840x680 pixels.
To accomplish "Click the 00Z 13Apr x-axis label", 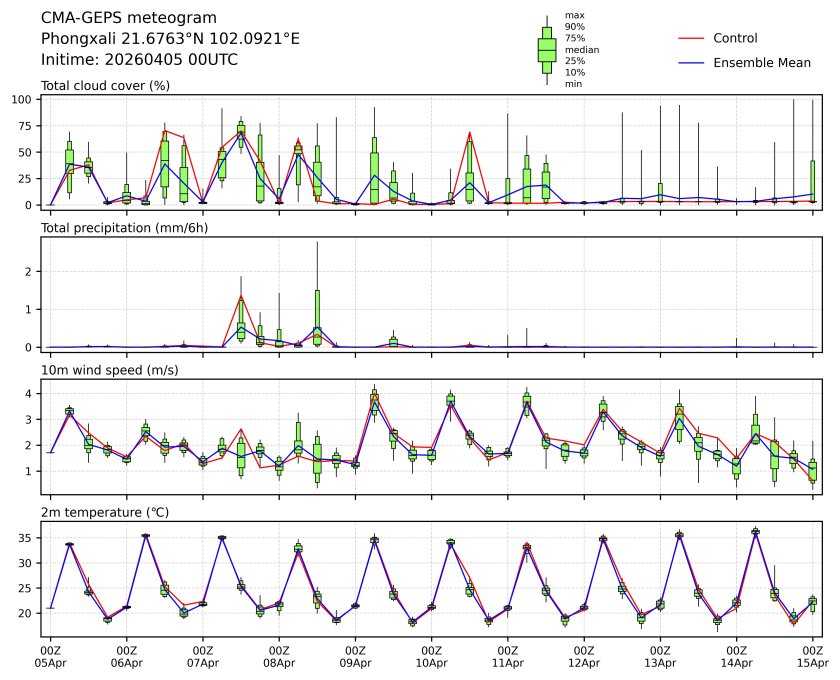I will click(x=660, y=655).
